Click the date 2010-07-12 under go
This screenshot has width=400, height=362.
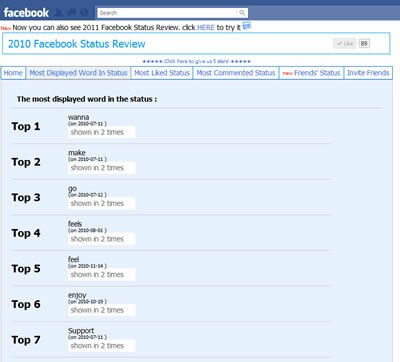pyautogui.click(x=87, y=195)
